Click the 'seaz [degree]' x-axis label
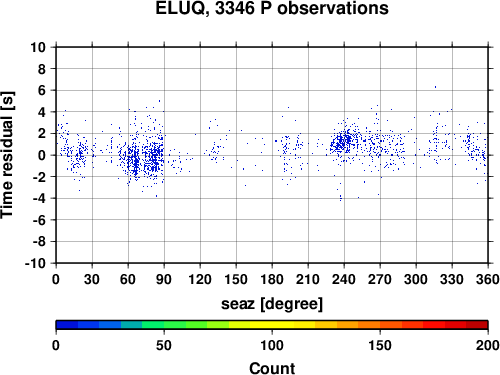This screenshot has width=500, height=375. [x=272, y=304]
